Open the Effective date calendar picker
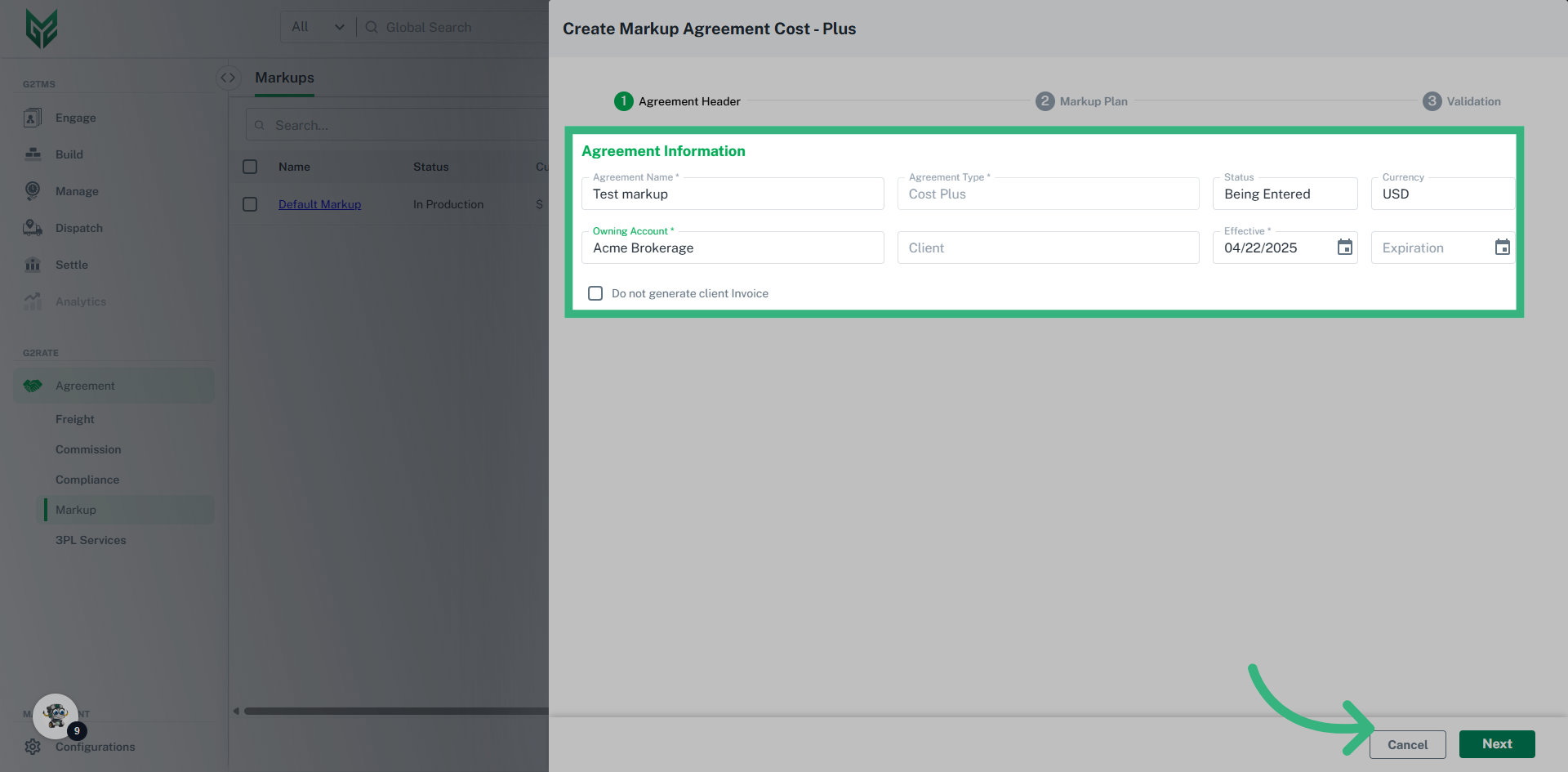The image size is (1568, 772). pyautogui.click(x=1345, y=247)
